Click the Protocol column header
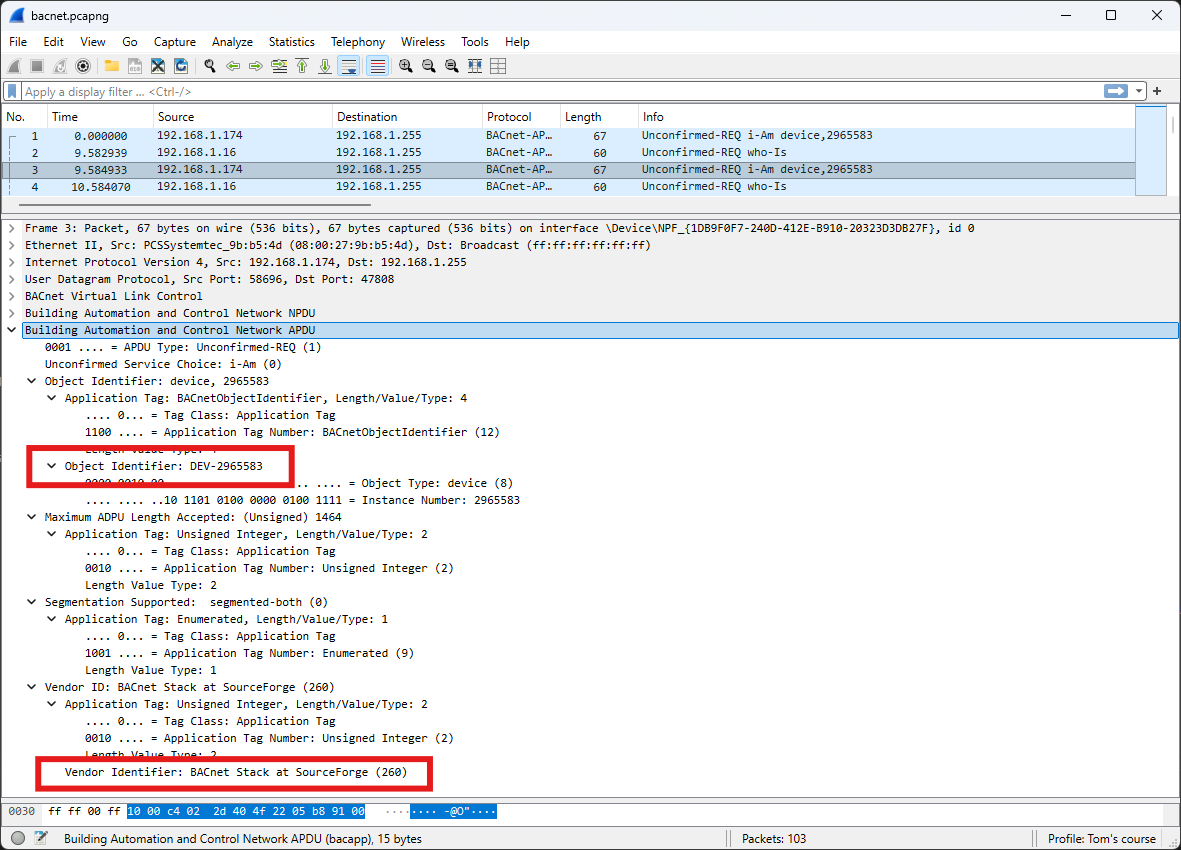The width and height of the screenshot is (1181, 850). [x=520, y=117]
